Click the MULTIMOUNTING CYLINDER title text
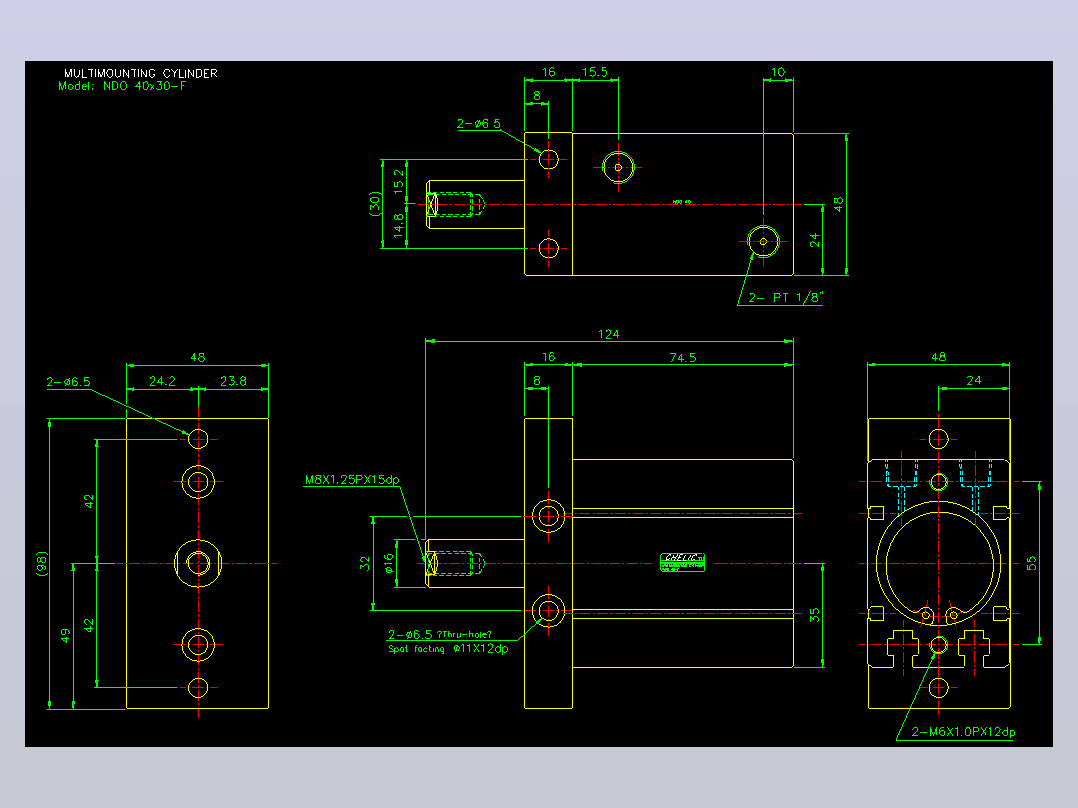 [x=141, y=73]
